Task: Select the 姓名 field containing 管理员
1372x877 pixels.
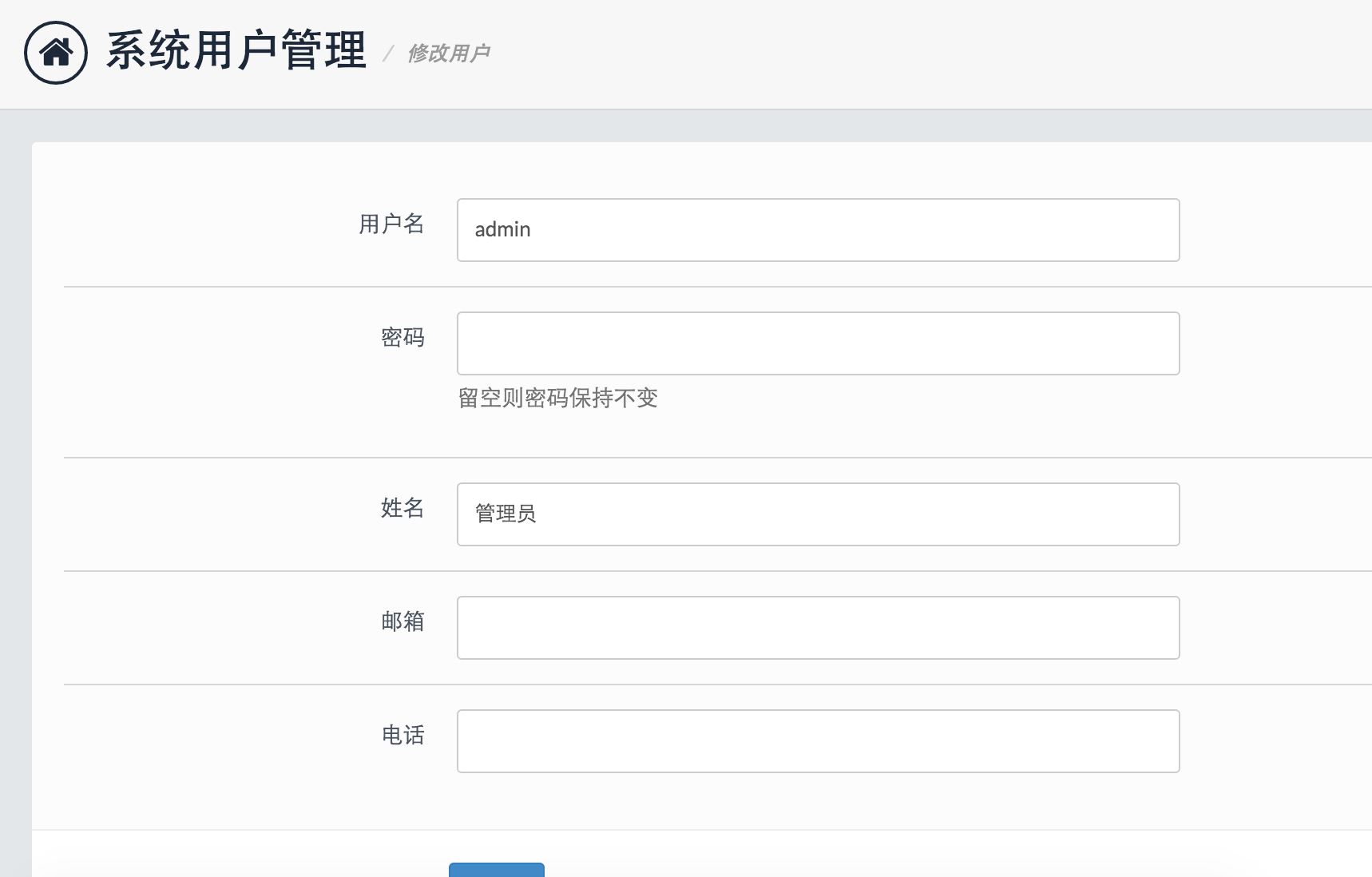Action: pyautogui.click(x=818, y=514)
